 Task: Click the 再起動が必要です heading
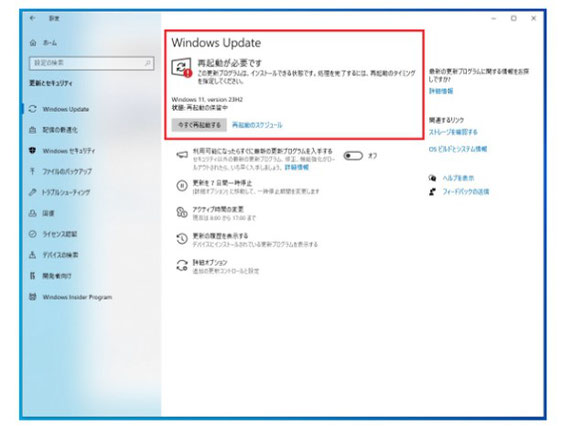pyautogui.click(x=230, y=63)
